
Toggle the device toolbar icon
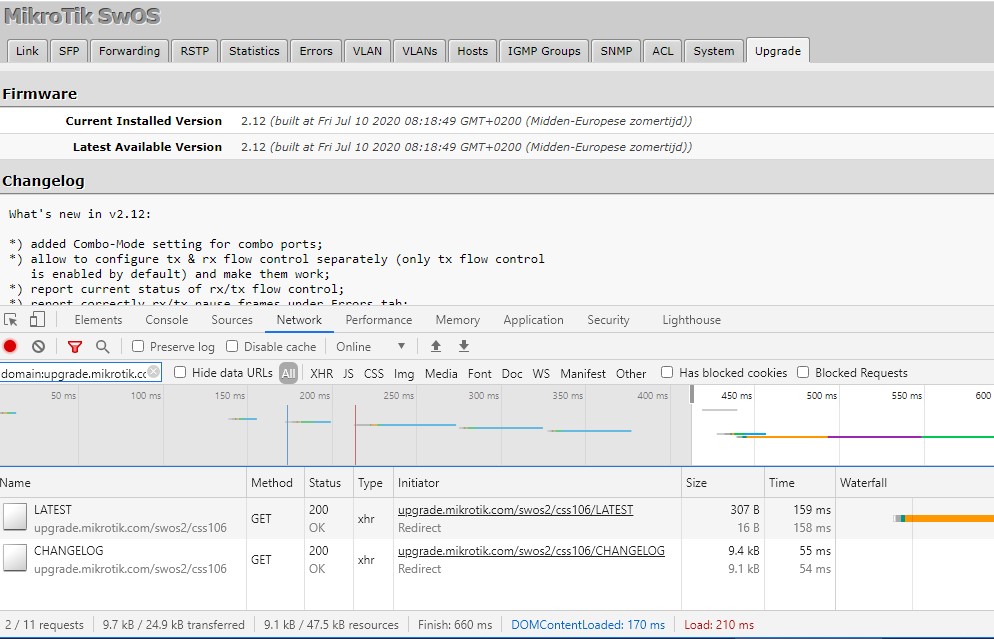(x=37, y=320)
